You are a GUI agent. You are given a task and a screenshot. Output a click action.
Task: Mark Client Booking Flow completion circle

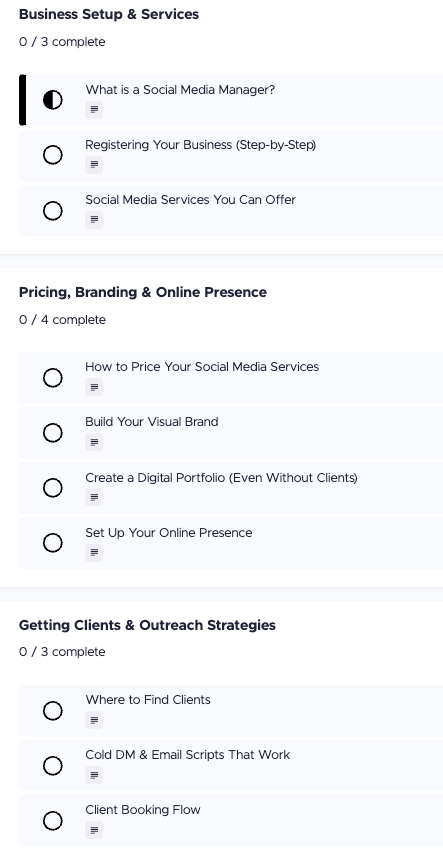(x=53, y=821)
